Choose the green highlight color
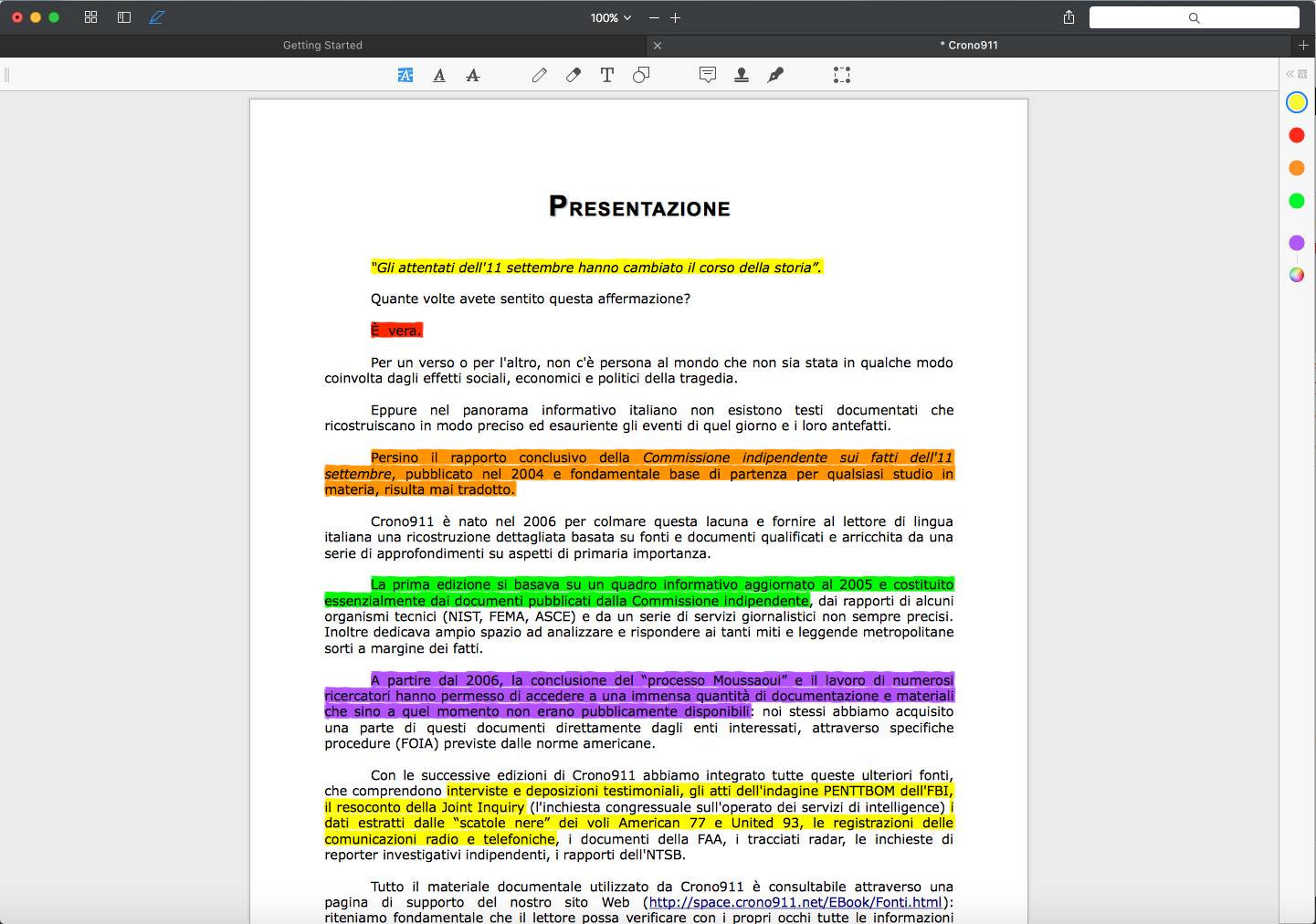Image resolution: width=1316 pixels, height=924 pixels. [1297, 201]
